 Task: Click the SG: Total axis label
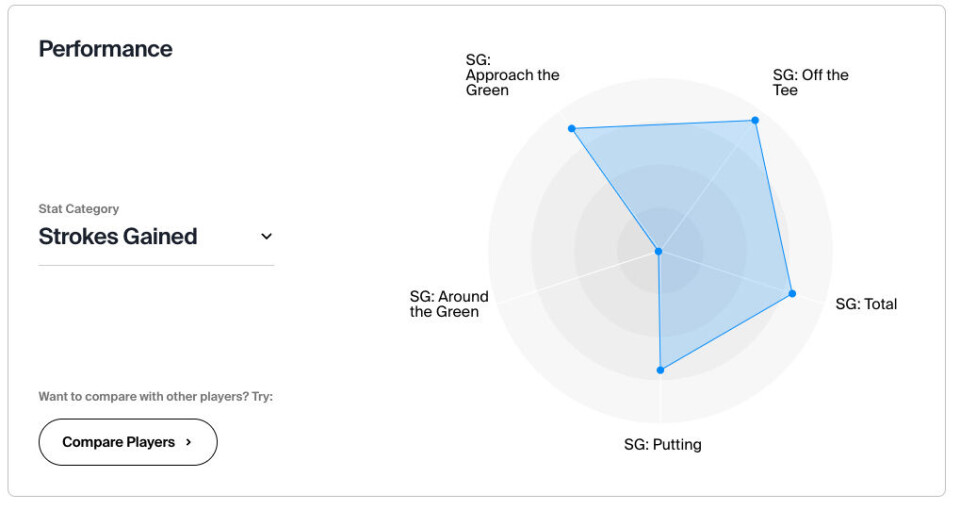point(866,304)
